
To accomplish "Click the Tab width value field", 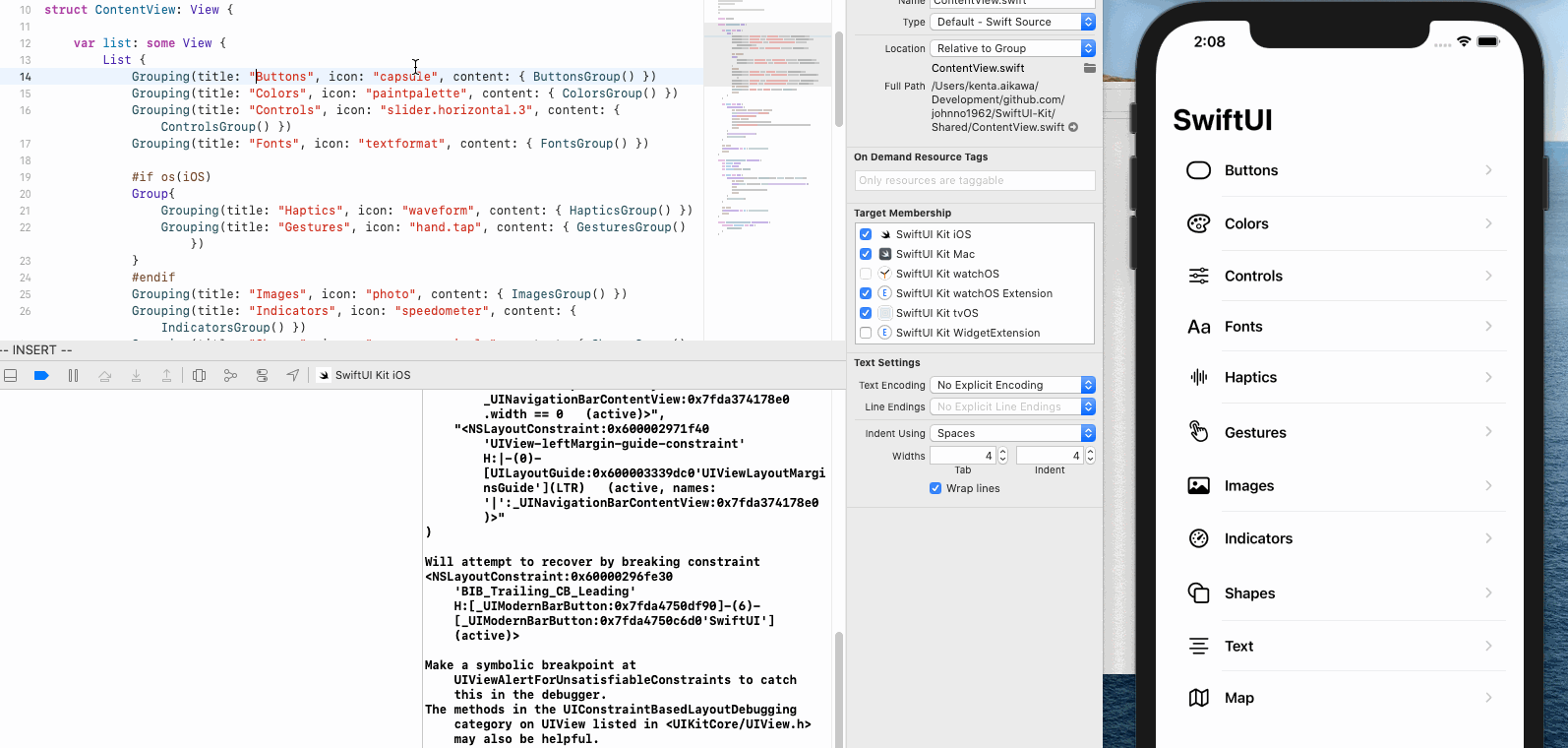I will pyautogui.click(x=963, y=456).
